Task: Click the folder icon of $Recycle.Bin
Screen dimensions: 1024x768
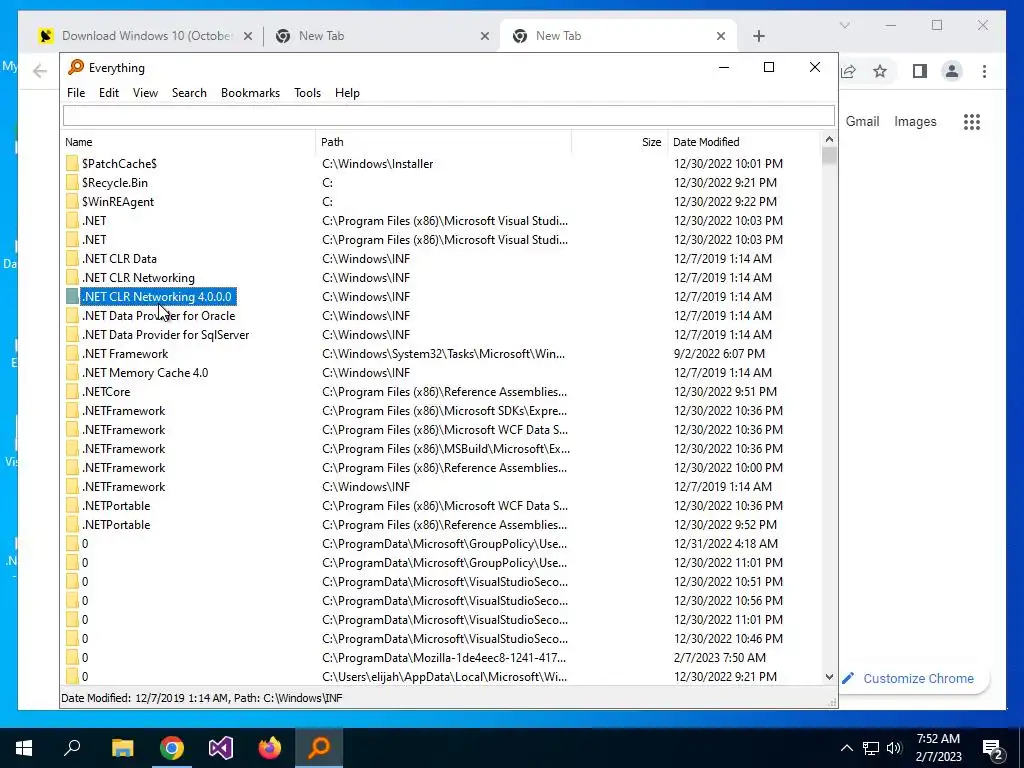Action: point(72,182)
